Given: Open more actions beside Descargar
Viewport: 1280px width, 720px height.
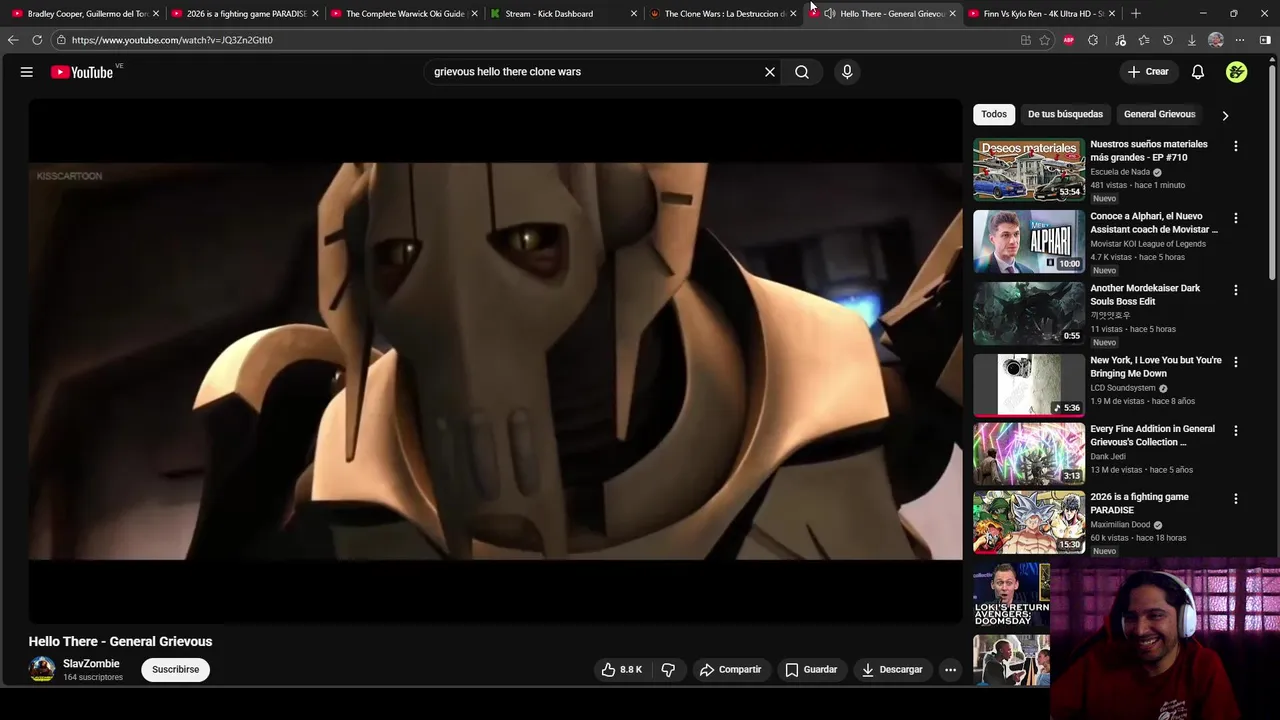Looking at the screenshot, I should coord(951,670).
